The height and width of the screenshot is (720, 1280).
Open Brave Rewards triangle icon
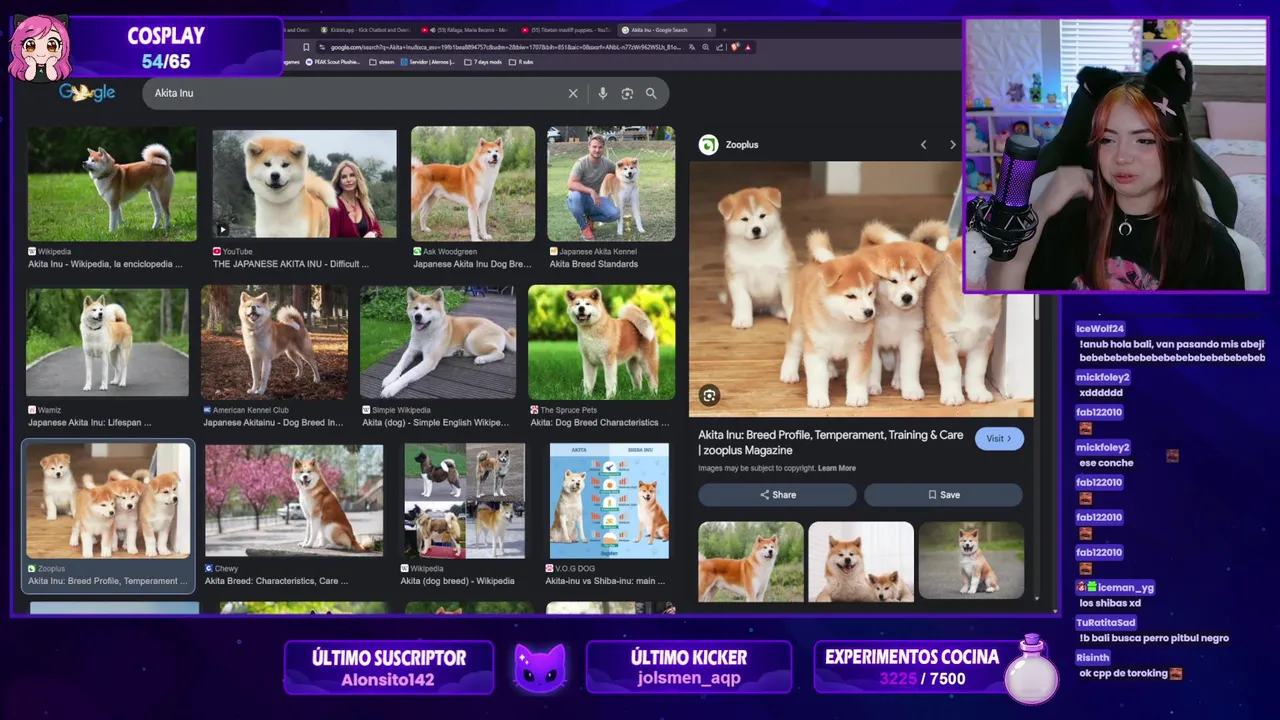(x=748, y=47)
